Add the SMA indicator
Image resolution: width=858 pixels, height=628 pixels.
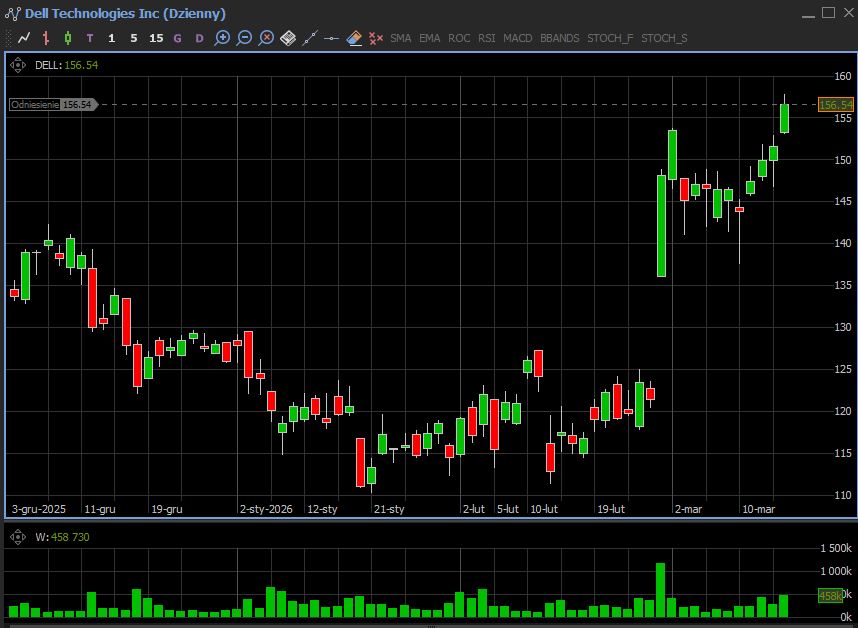[x=400, y=38]
